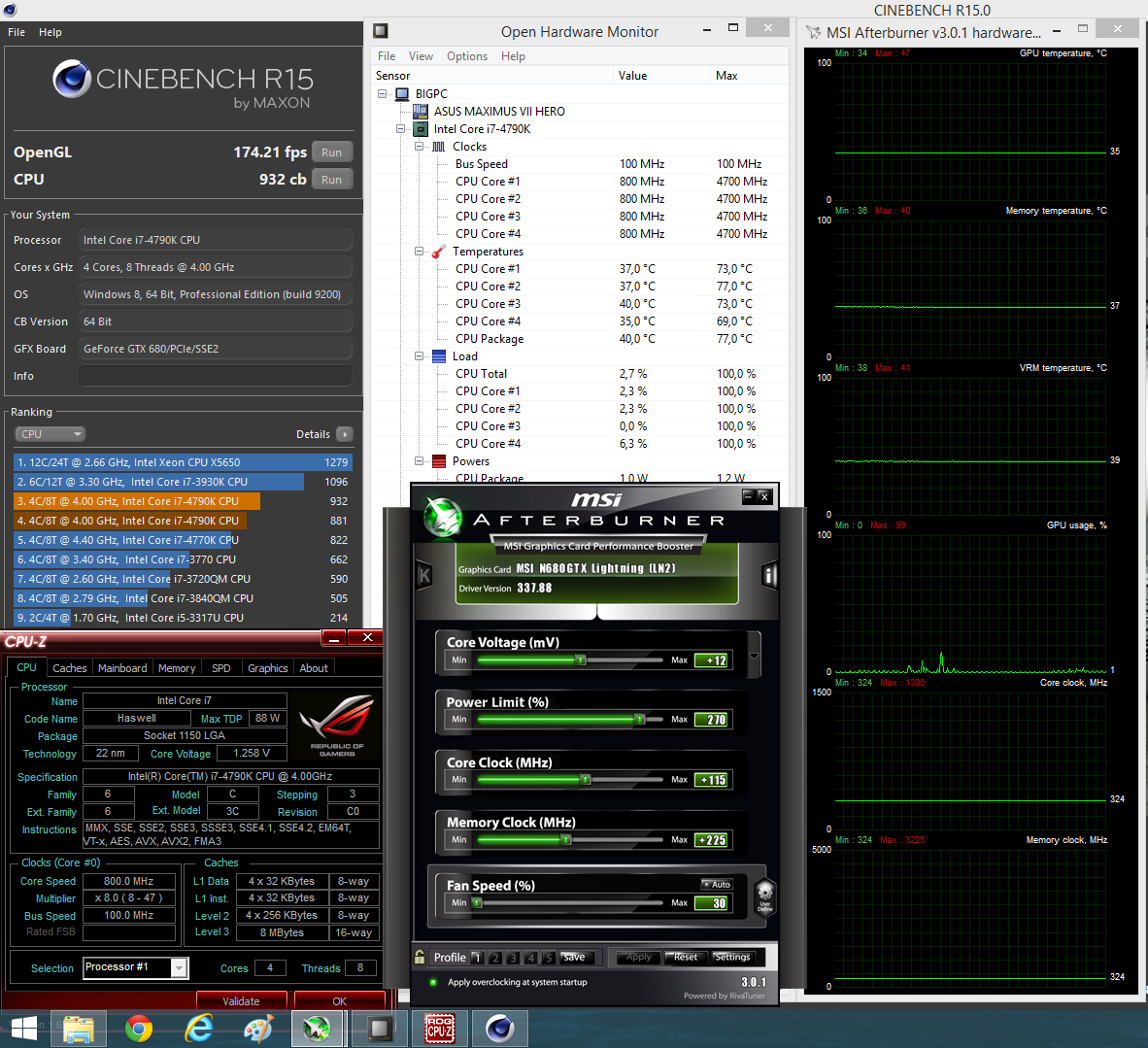Select Afterburner profile slot 1

(477, 958)
